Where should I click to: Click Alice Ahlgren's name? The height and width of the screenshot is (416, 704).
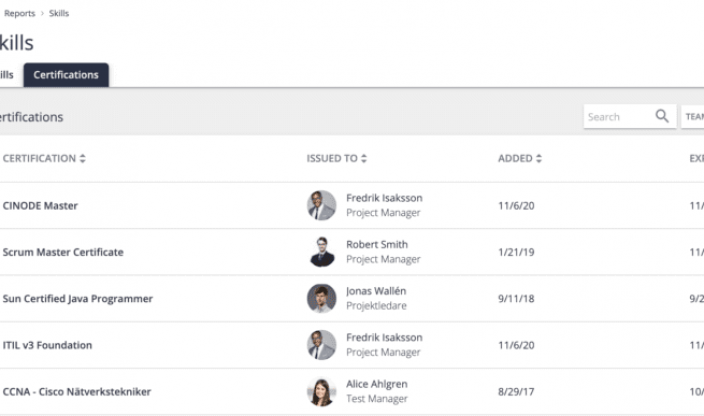[x=376, y=384]
